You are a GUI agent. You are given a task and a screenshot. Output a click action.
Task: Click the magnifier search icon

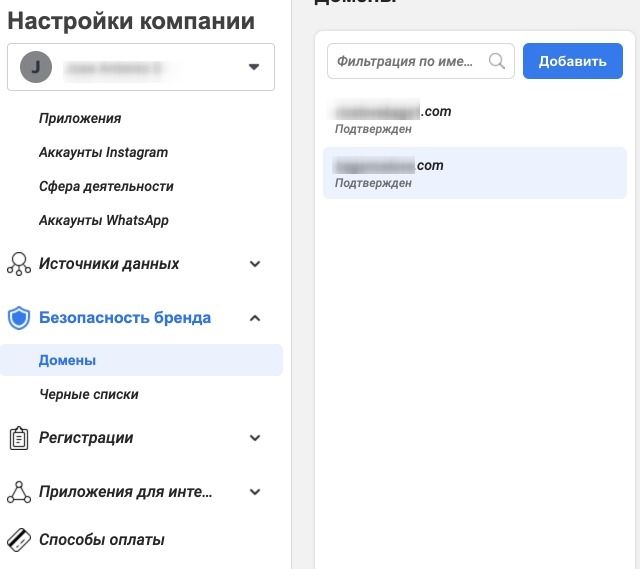click(x=497, y=61)
